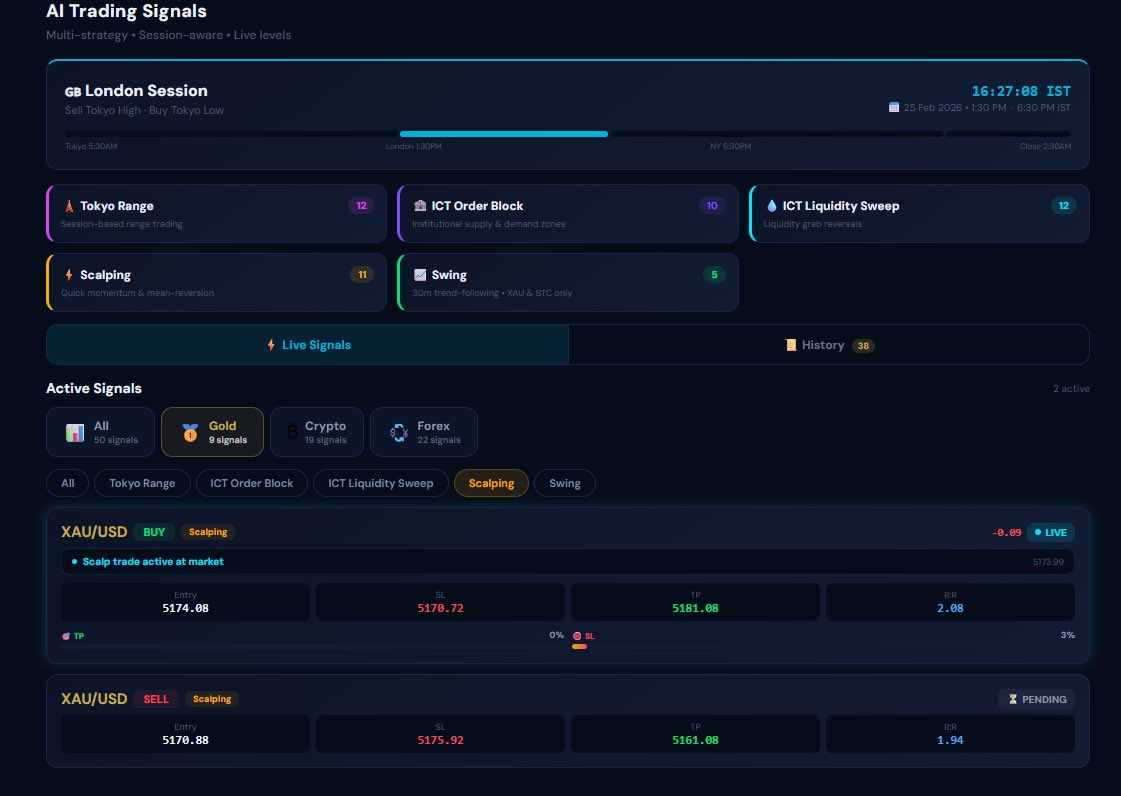This screenshot has height=796, width=1121.
Task: Click the Tokyo tower icon on Tokyo Range
Action: [x=69, y=206]
